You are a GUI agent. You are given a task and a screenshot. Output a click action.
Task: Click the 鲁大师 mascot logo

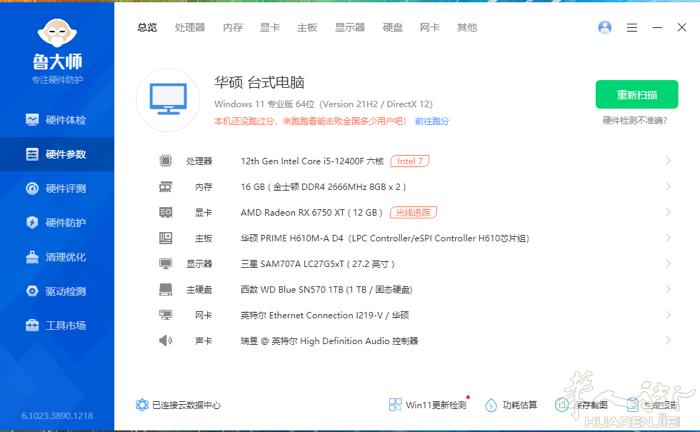(57, 33)
